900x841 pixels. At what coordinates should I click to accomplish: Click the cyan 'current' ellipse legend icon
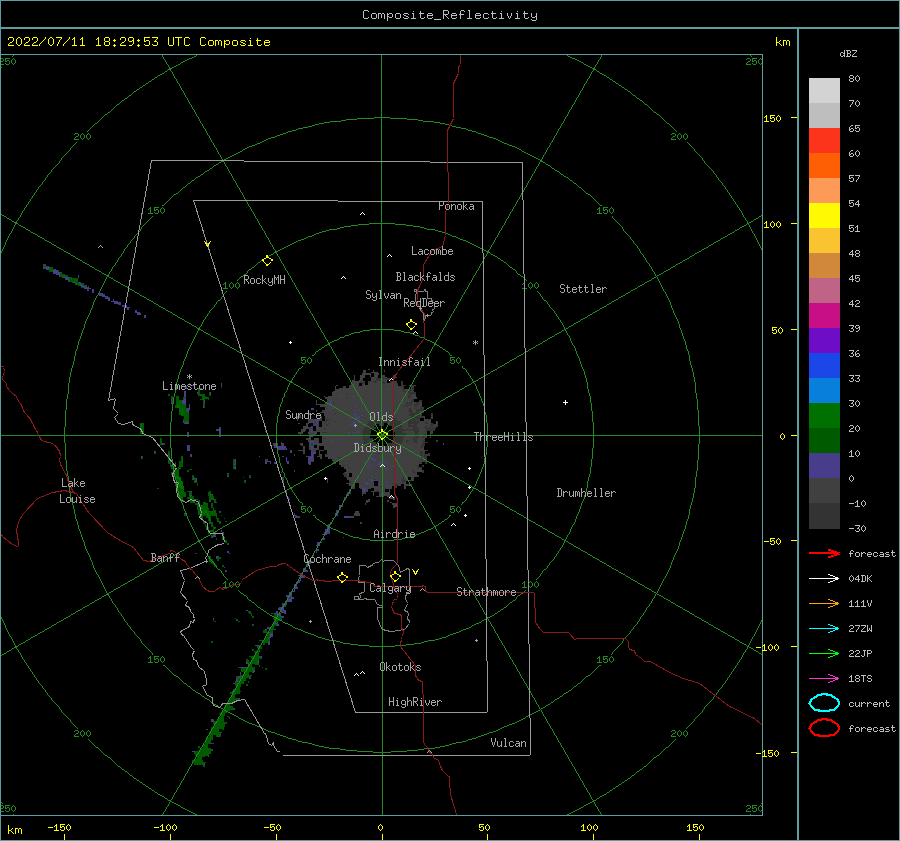[x=824, y=703]
